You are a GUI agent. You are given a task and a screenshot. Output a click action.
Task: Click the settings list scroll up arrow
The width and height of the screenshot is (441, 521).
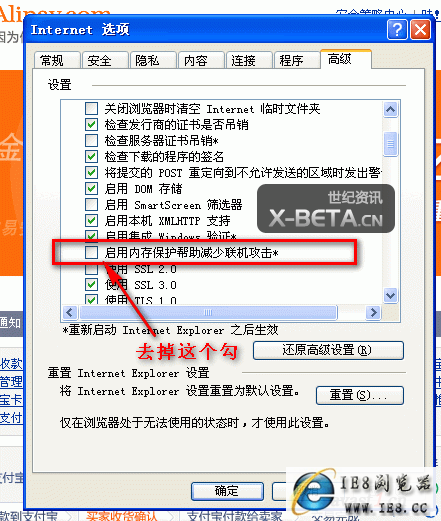point(390,109)
